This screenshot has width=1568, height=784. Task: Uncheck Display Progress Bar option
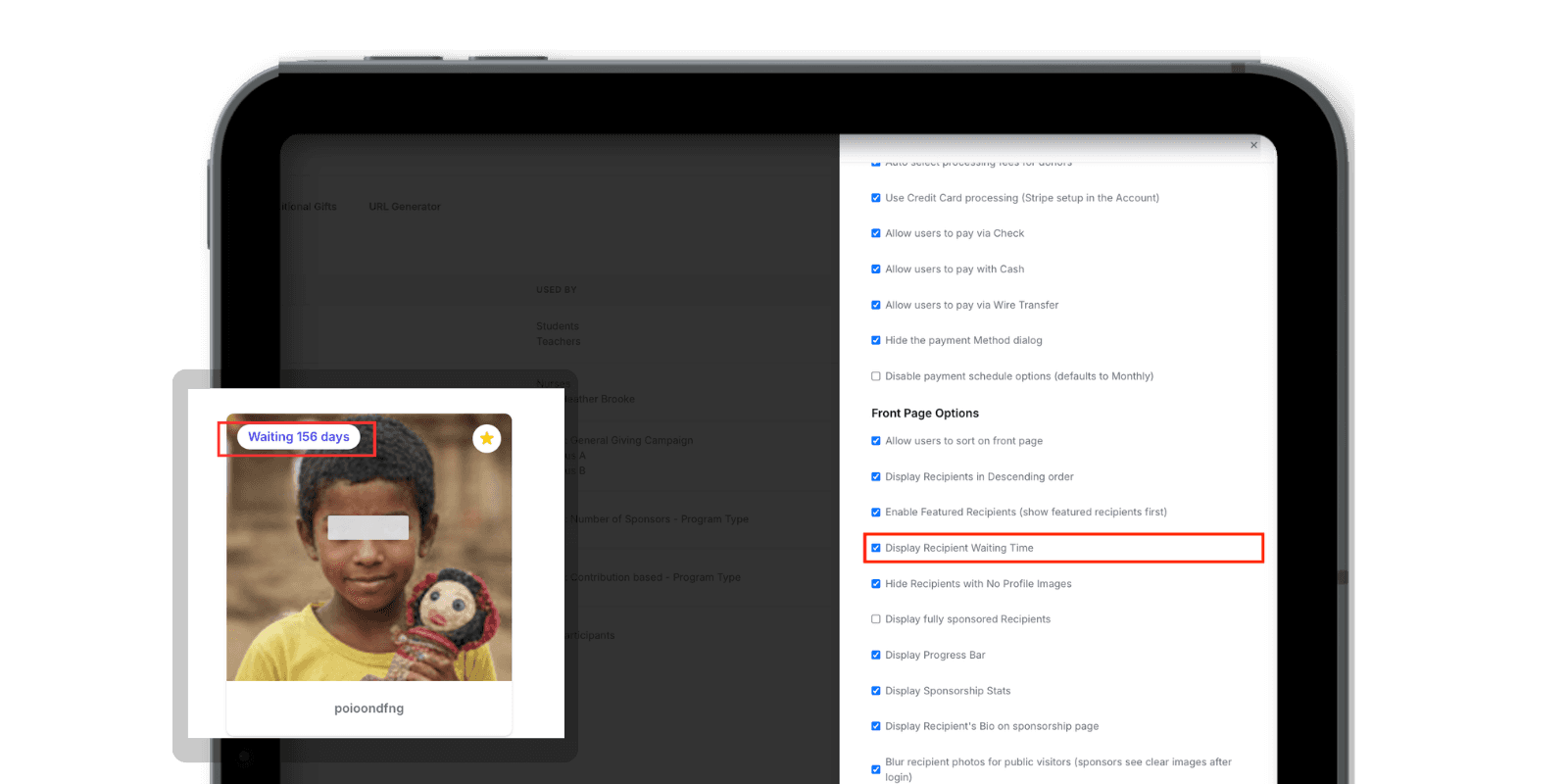[876, 655]
